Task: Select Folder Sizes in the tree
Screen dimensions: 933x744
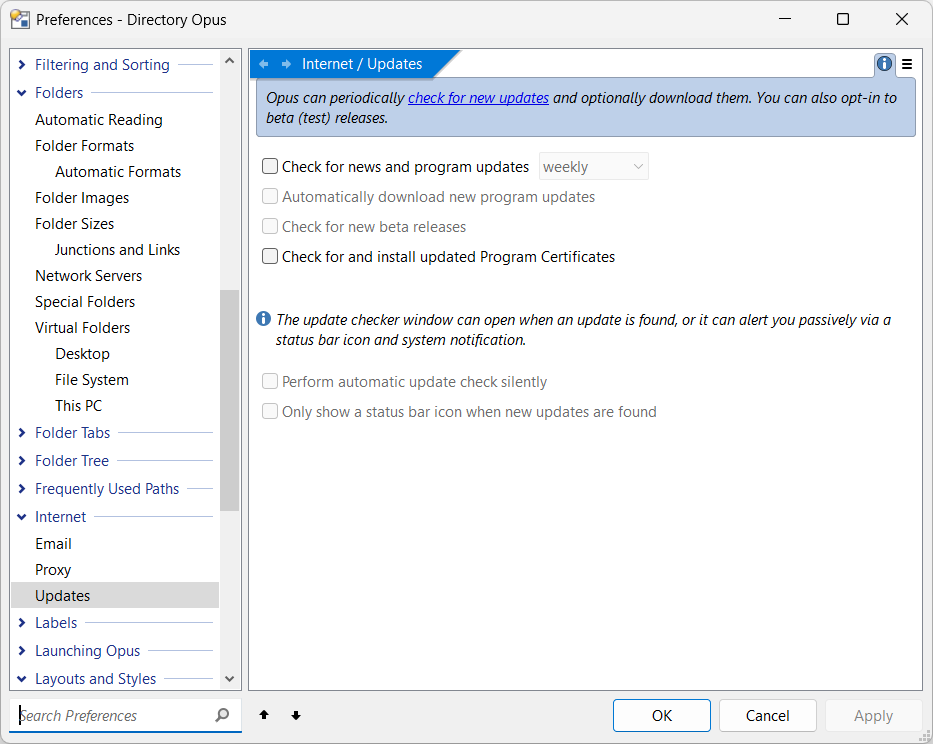Action: [74, 224]
